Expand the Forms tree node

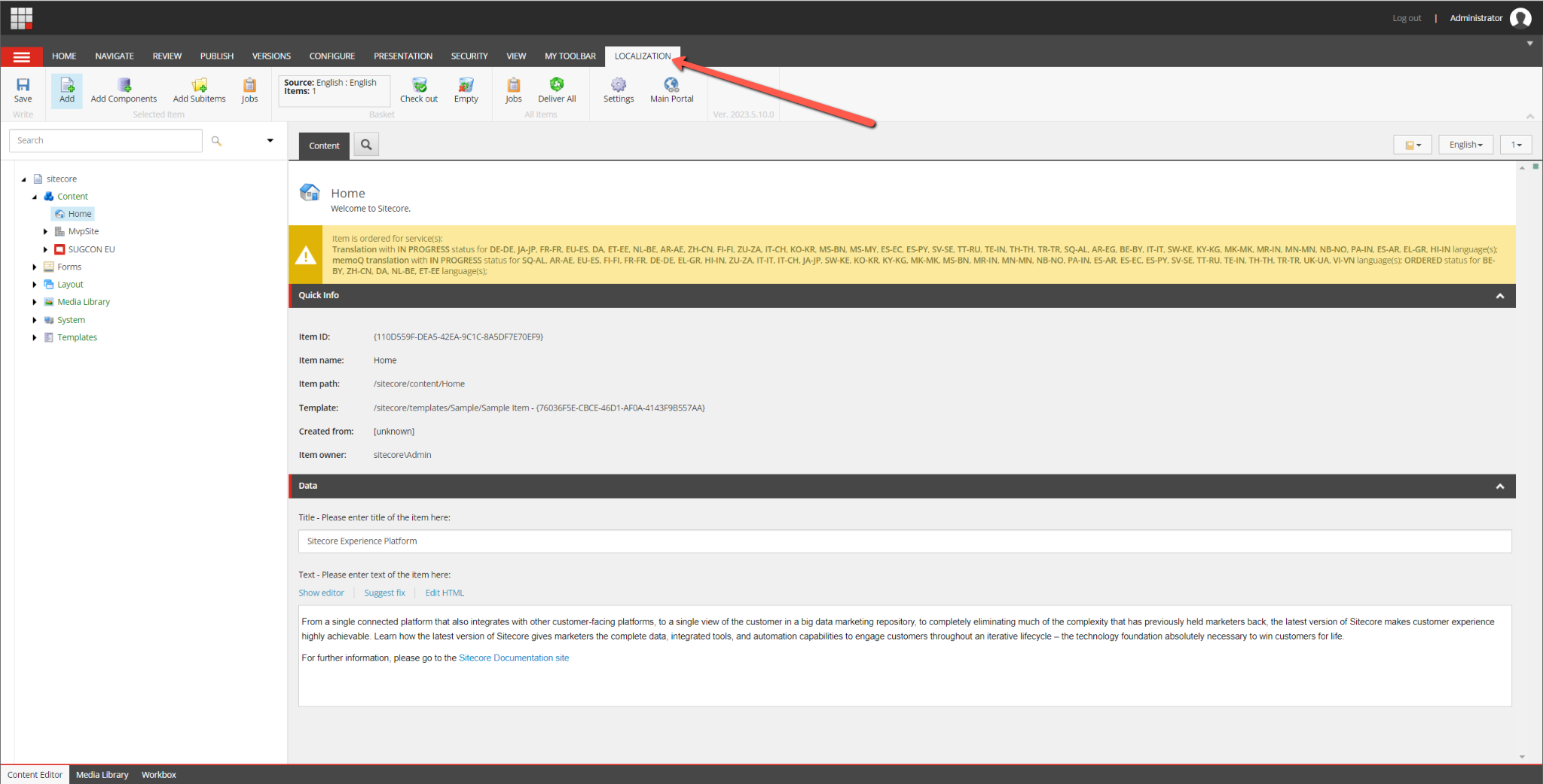pos(35,267)
